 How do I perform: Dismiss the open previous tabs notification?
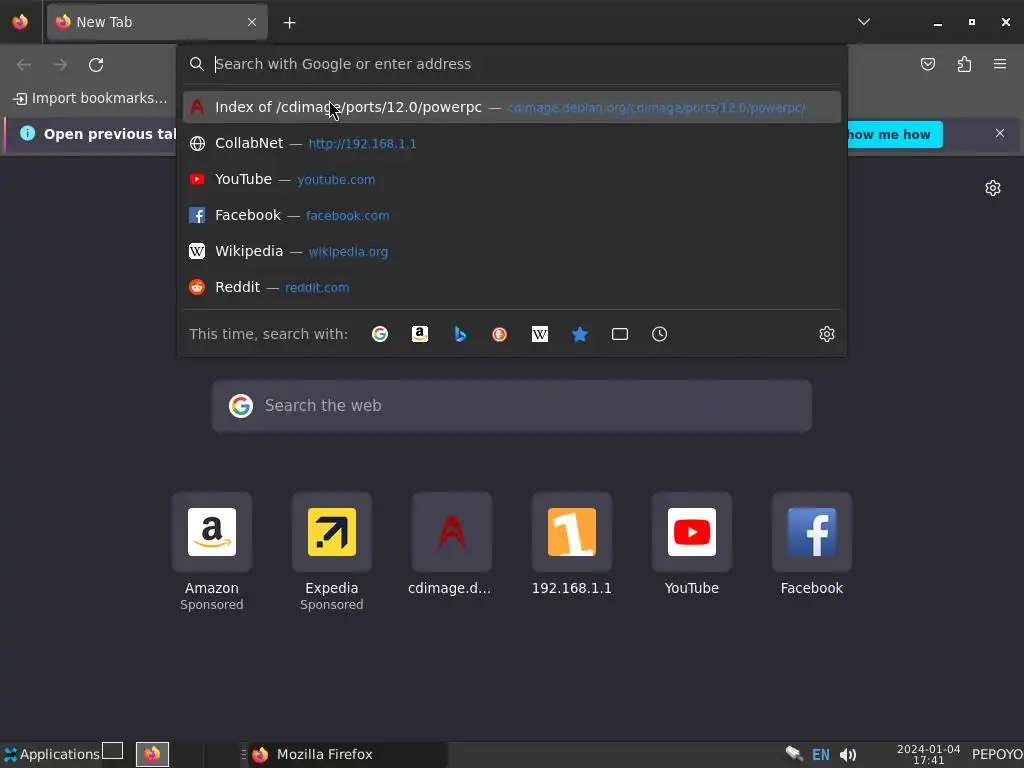coord(1000,133)
